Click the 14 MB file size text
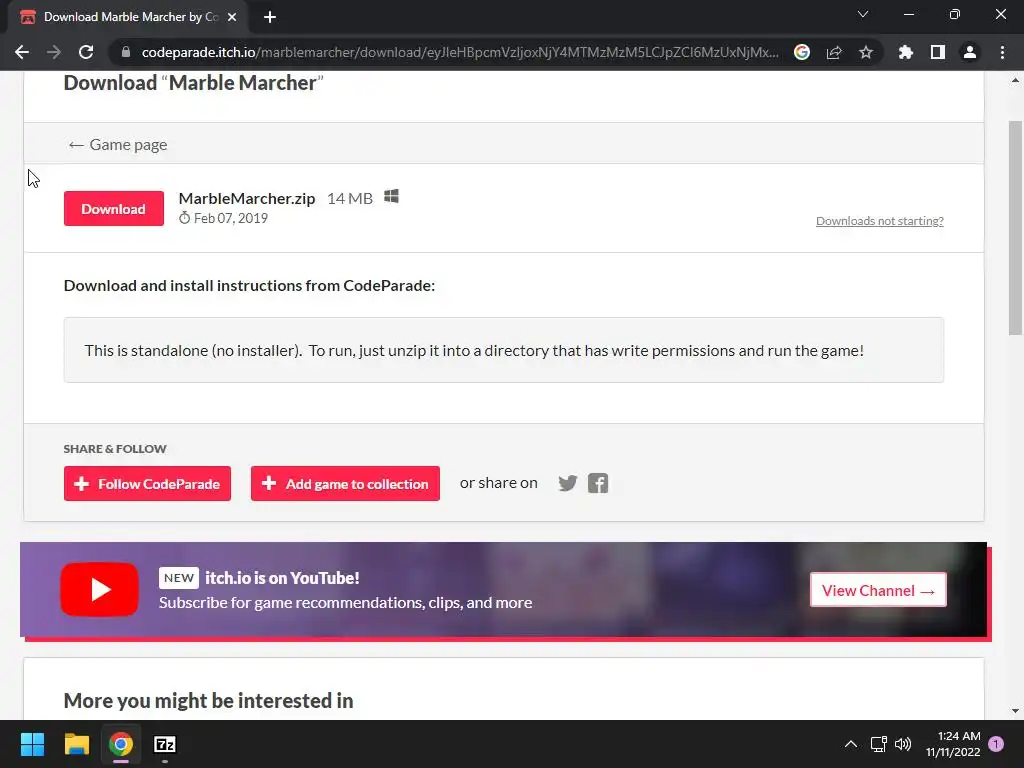The height and width of the screenshot is (768, 1024). coord(350,199)
